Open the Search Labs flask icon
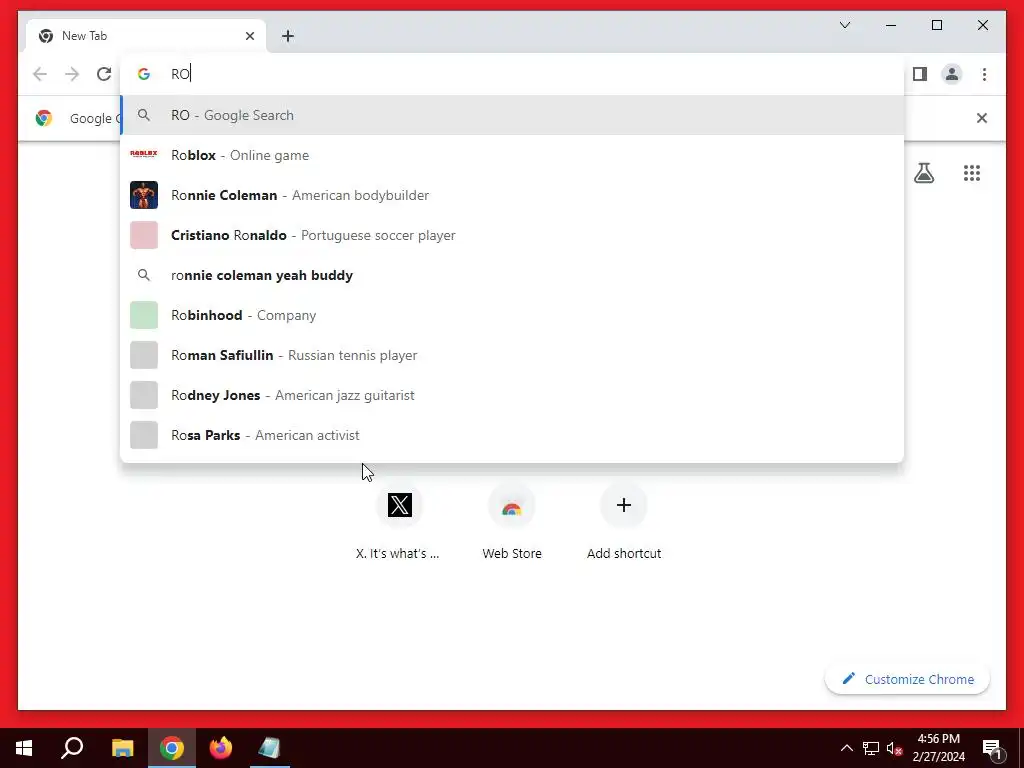Image resolution: width=1024 pixels, height=768 pixels. 923,173
